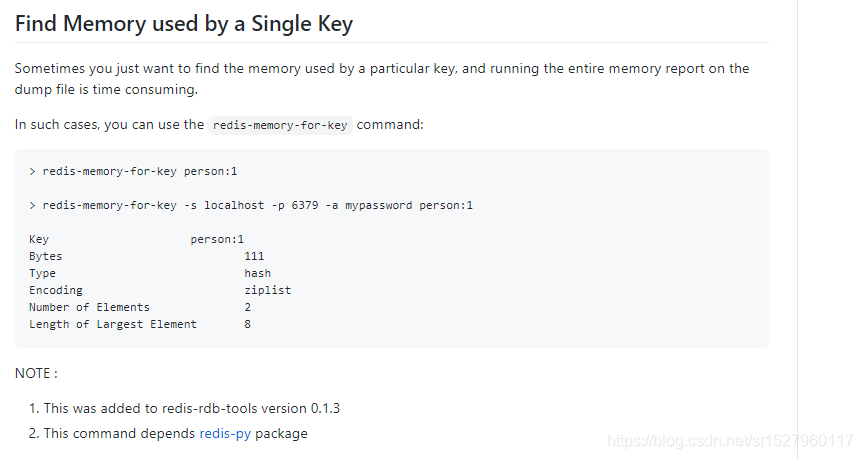863x459 pixels.
Task: Click the blog.csdn.net watermark URL
Action: [x=731, y=440]
